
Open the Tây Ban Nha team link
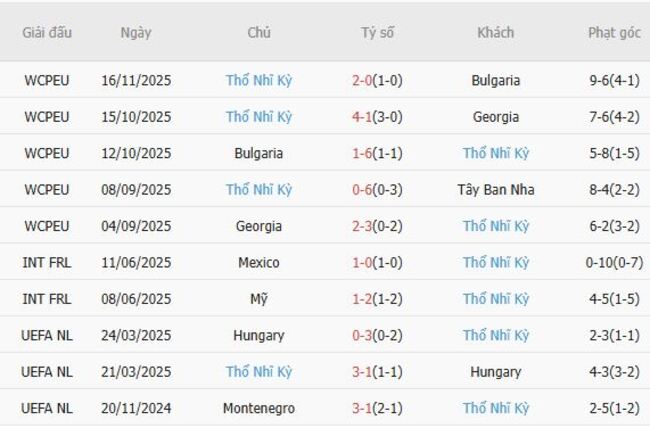(x=495, y=190)
